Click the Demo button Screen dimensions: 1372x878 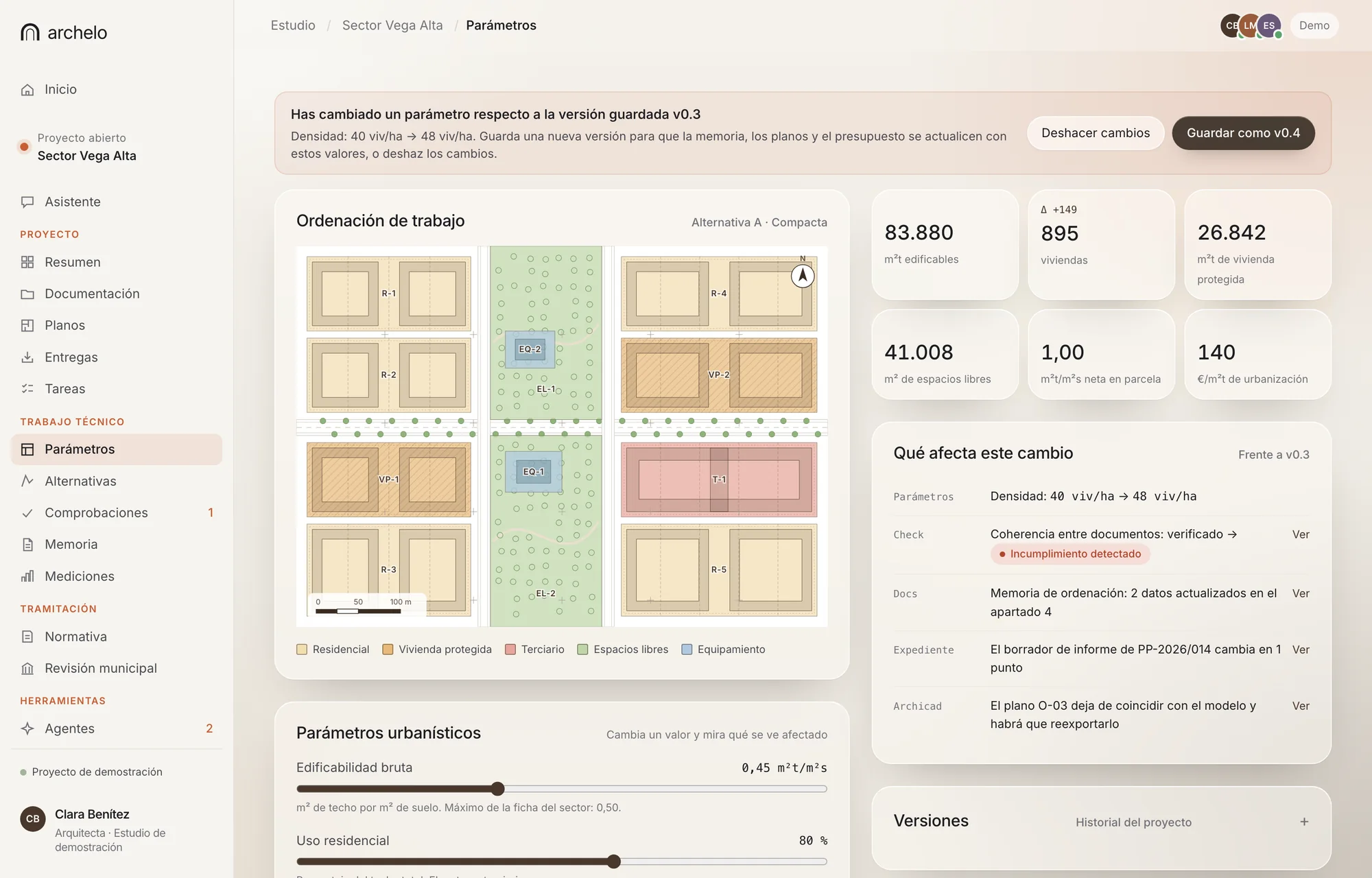1314,25
